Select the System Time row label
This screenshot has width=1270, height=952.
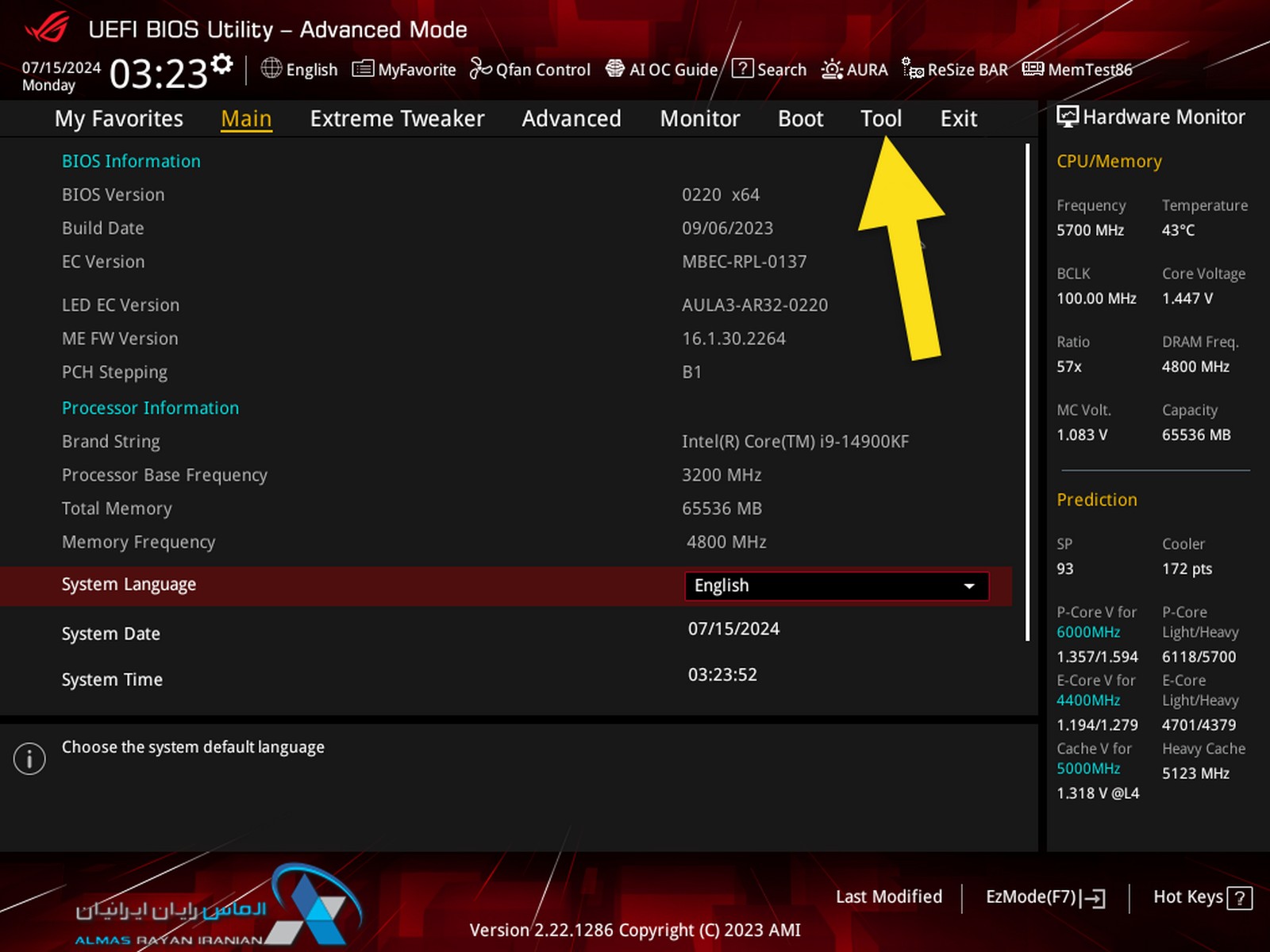pyautogui.click(x=112, y=680)
